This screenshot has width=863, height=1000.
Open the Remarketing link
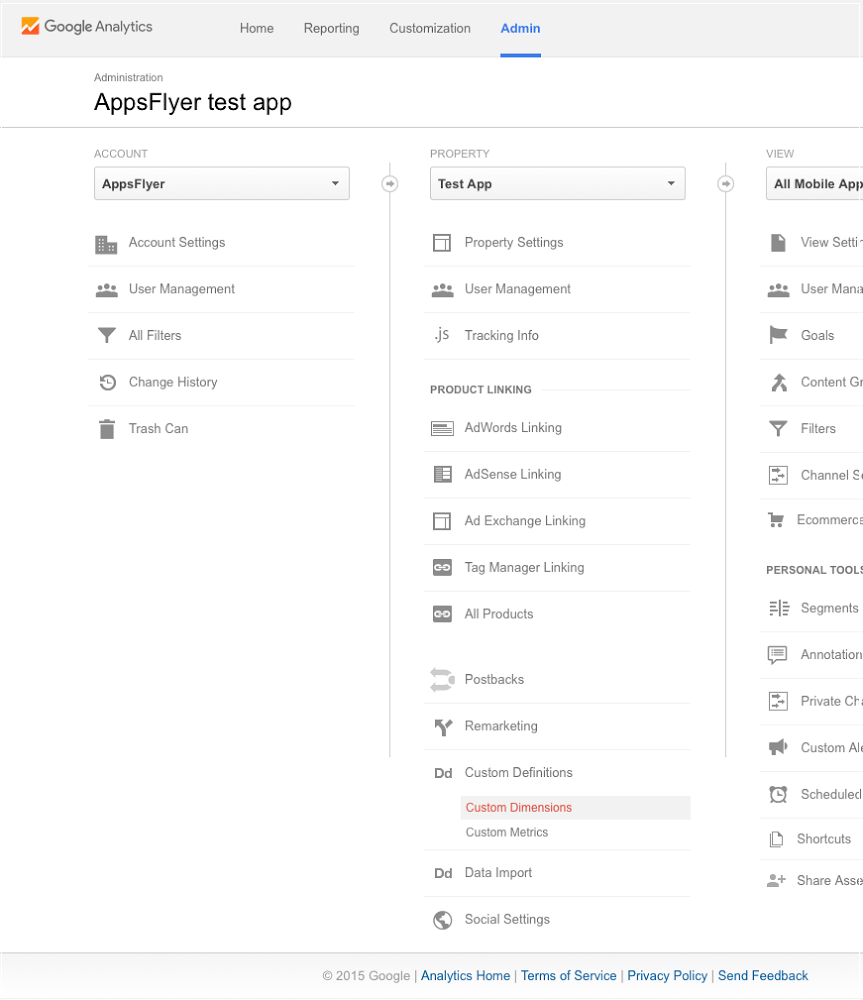501,726
